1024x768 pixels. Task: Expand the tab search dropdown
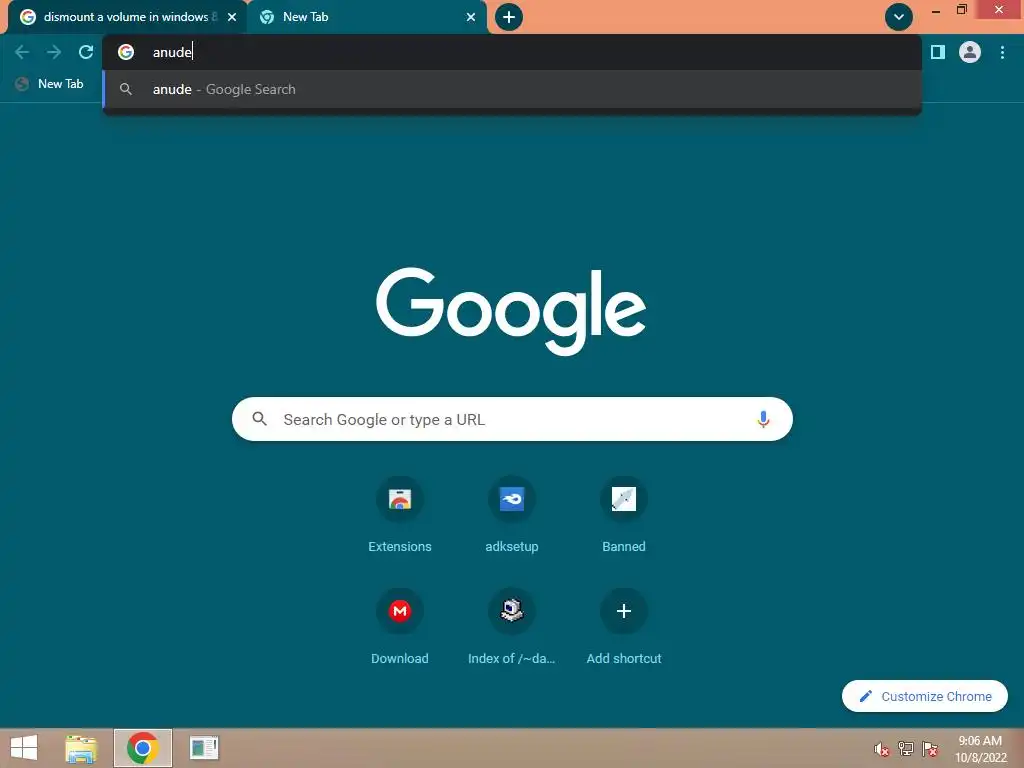tap(899, 17)
